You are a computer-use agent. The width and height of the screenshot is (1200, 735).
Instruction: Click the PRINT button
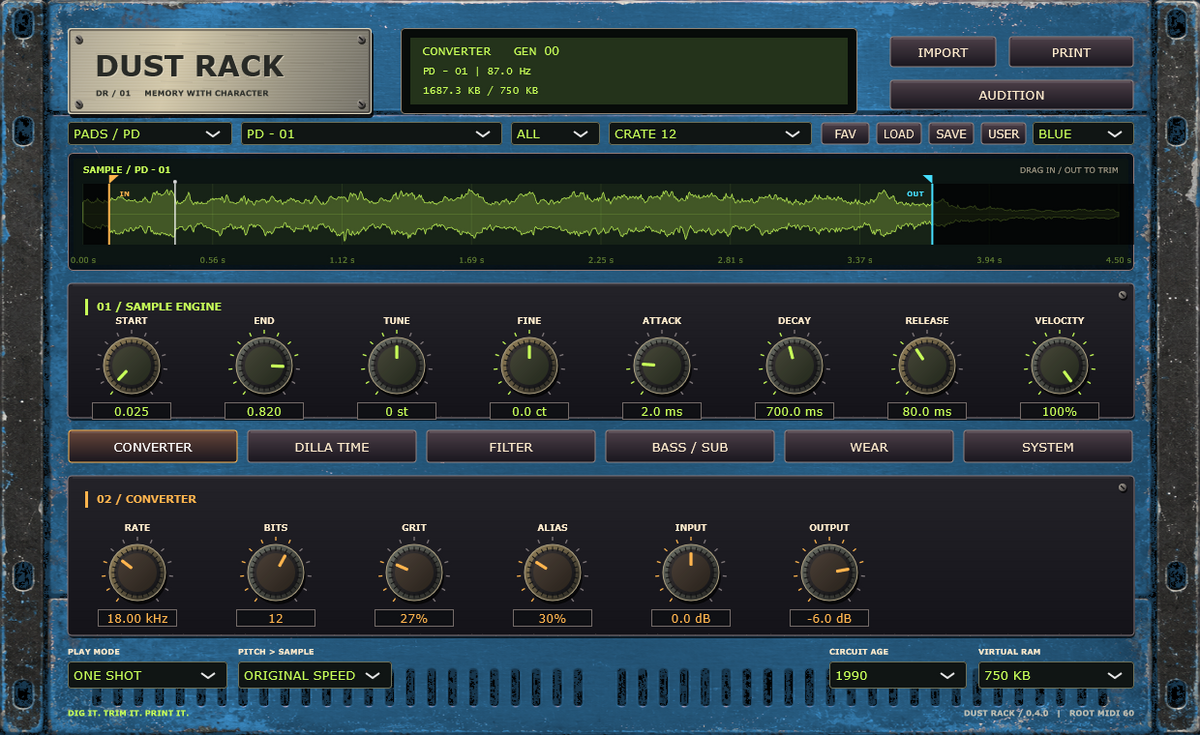[1071, 52]
